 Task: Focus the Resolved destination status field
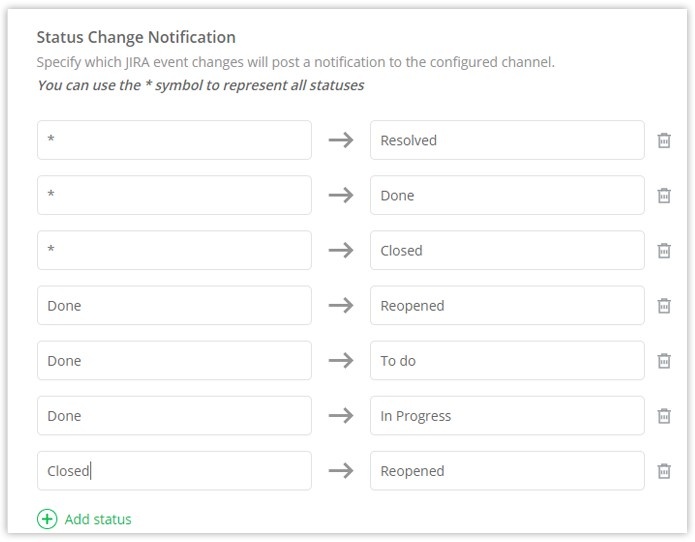[x=507, y=140]
